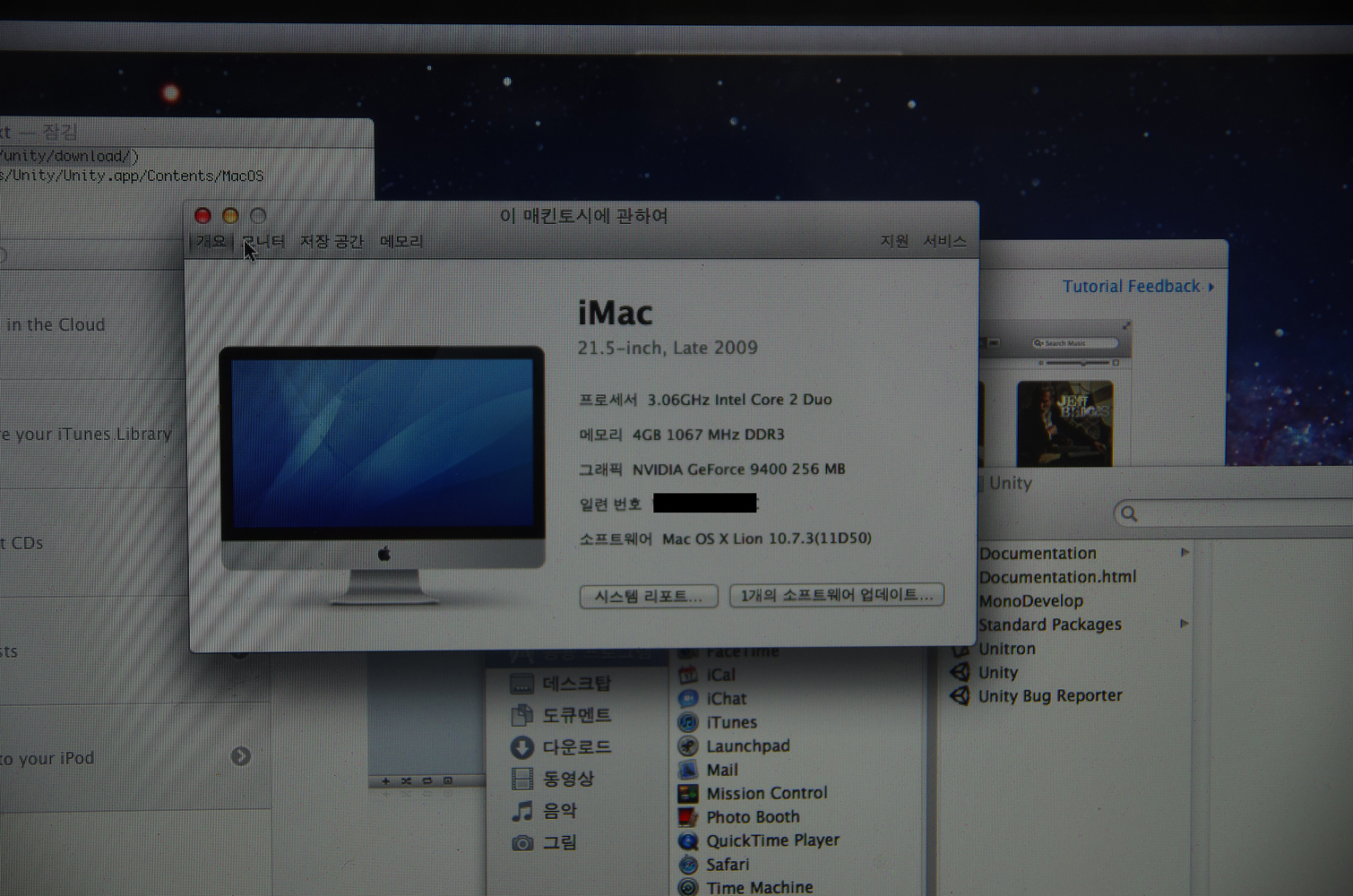The image size is (1353, 896).
Task: Launch QuickTime Player from the list
Action: coord(771,840)
